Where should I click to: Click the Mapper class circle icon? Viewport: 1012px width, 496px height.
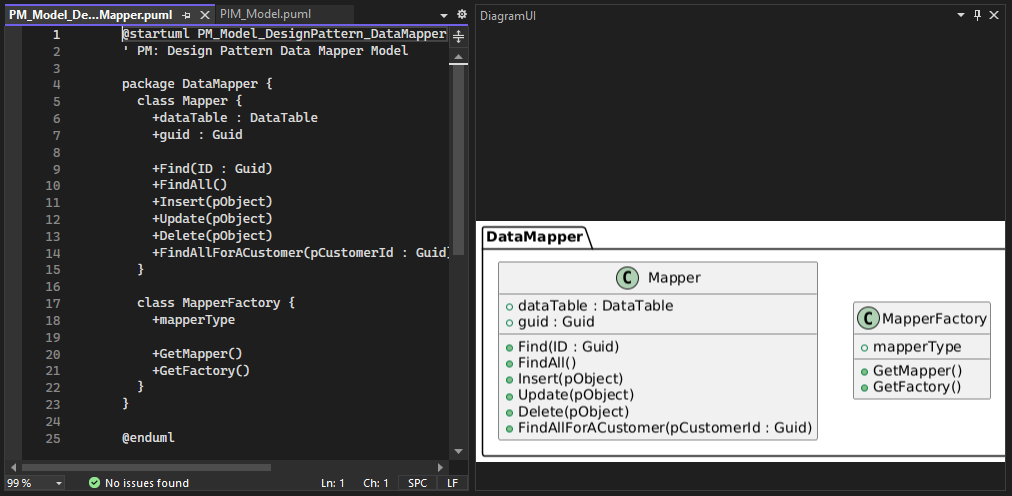click(x=626, y=278)
